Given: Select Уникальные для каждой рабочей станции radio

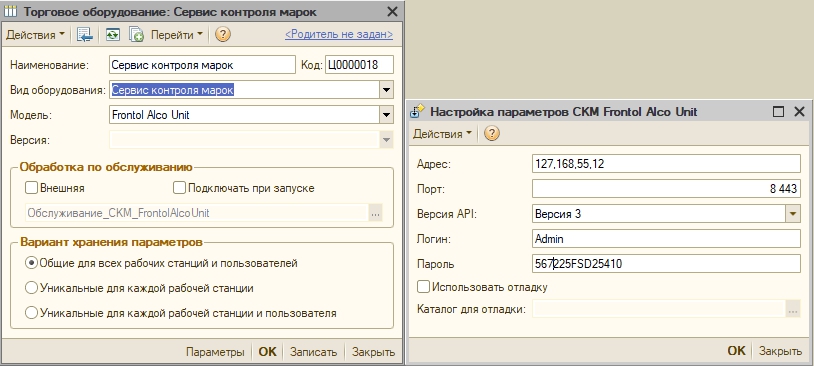Looking at the screenshot, I should tap(32, 288).
